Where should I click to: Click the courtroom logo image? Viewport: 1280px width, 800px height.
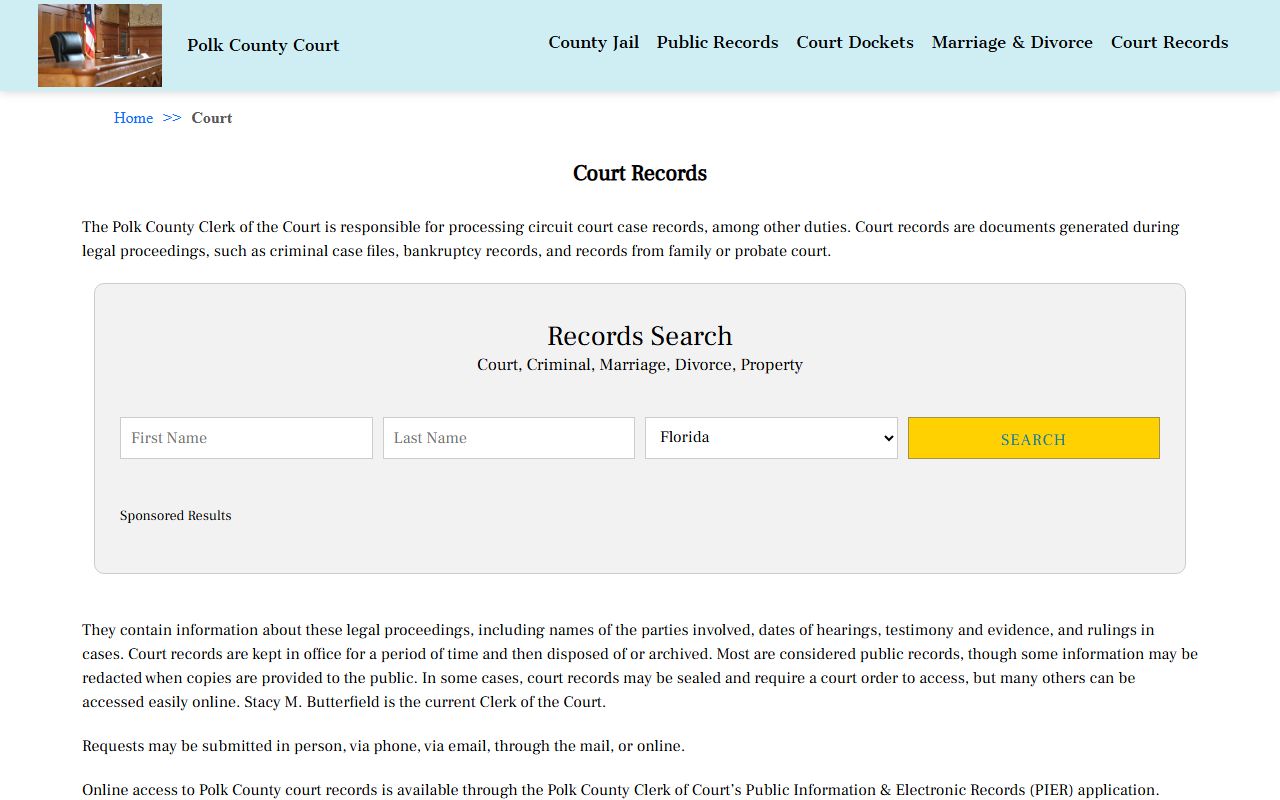pyautogui.click(x=100, y=45)
